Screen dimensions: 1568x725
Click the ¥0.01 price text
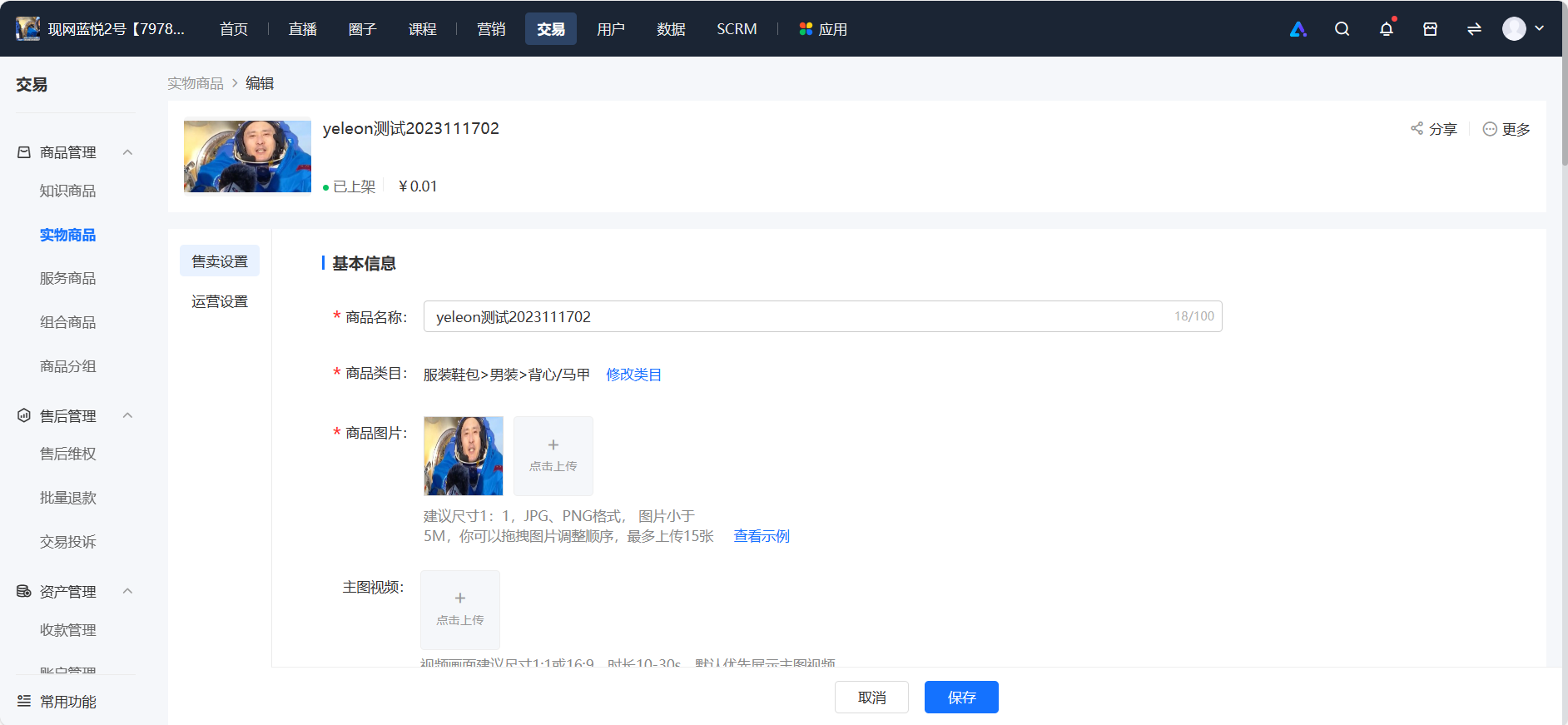click(x=418, y=186)
